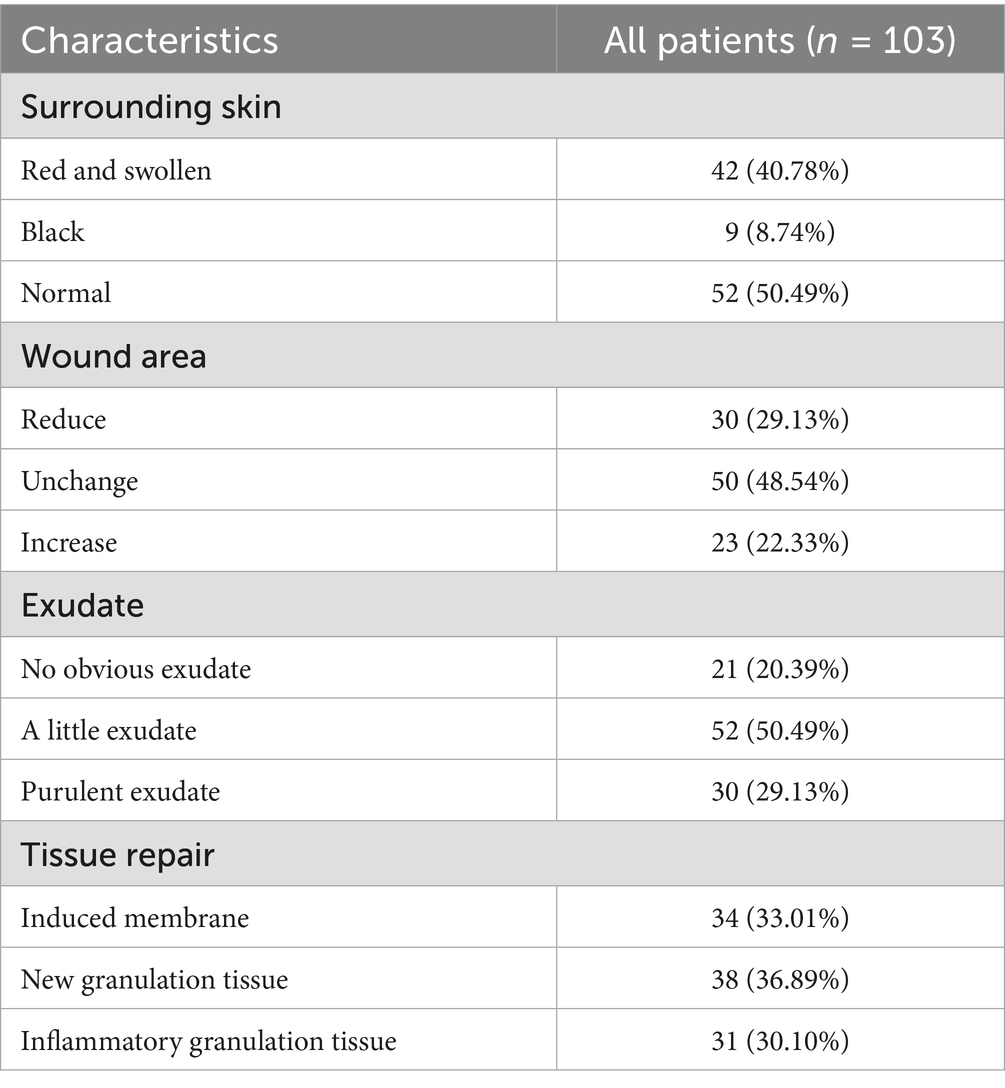Image resolution: width=1005 pixels, height=1088 pixels.
Task: Select the No obvious exudate label
Action: click(x=136, y=668)
